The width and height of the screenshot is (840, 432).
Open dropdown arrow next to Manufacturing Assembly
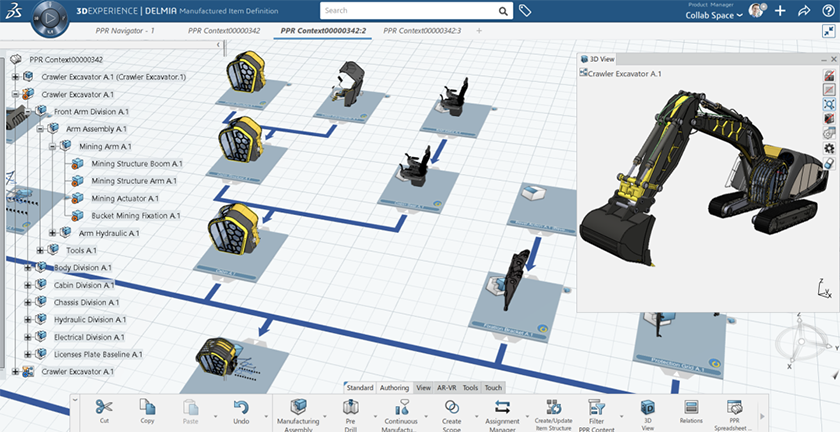[325, 416]
